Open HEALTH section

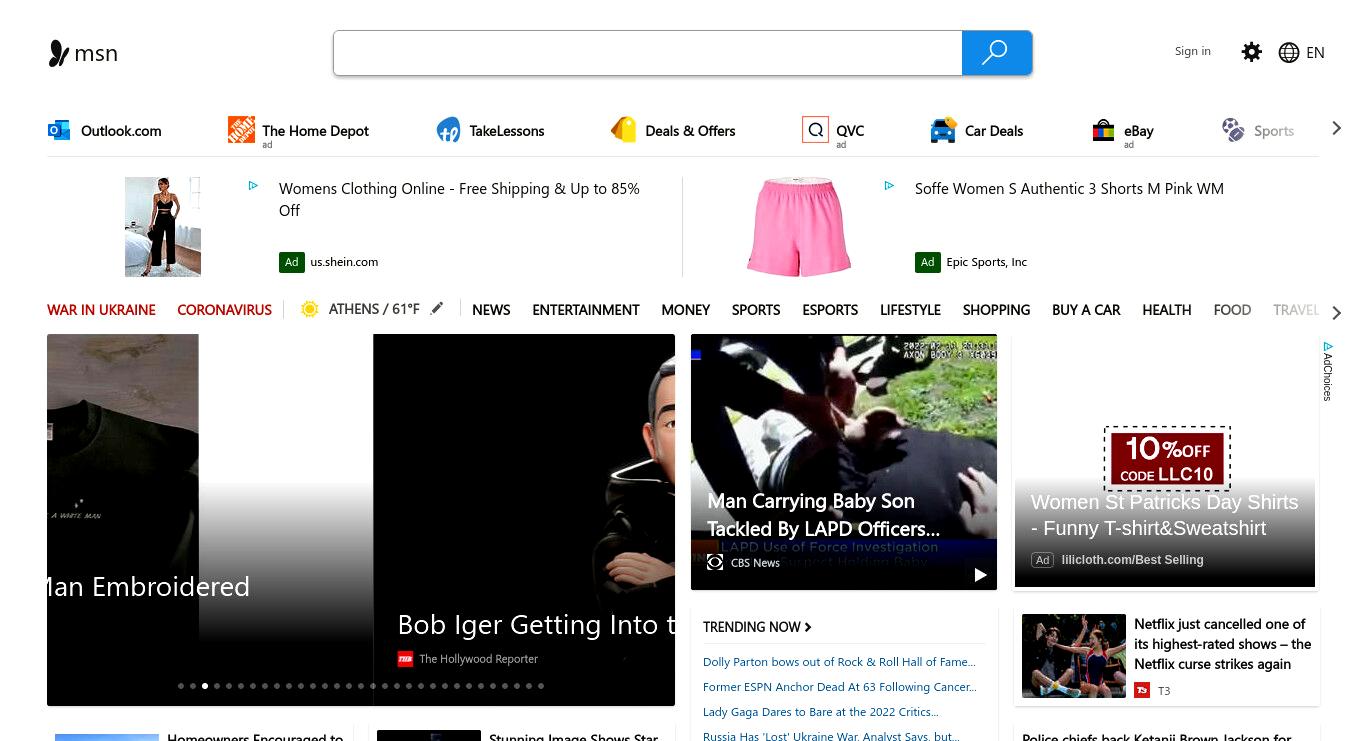pyautogui.click(x=1167, y=310)
